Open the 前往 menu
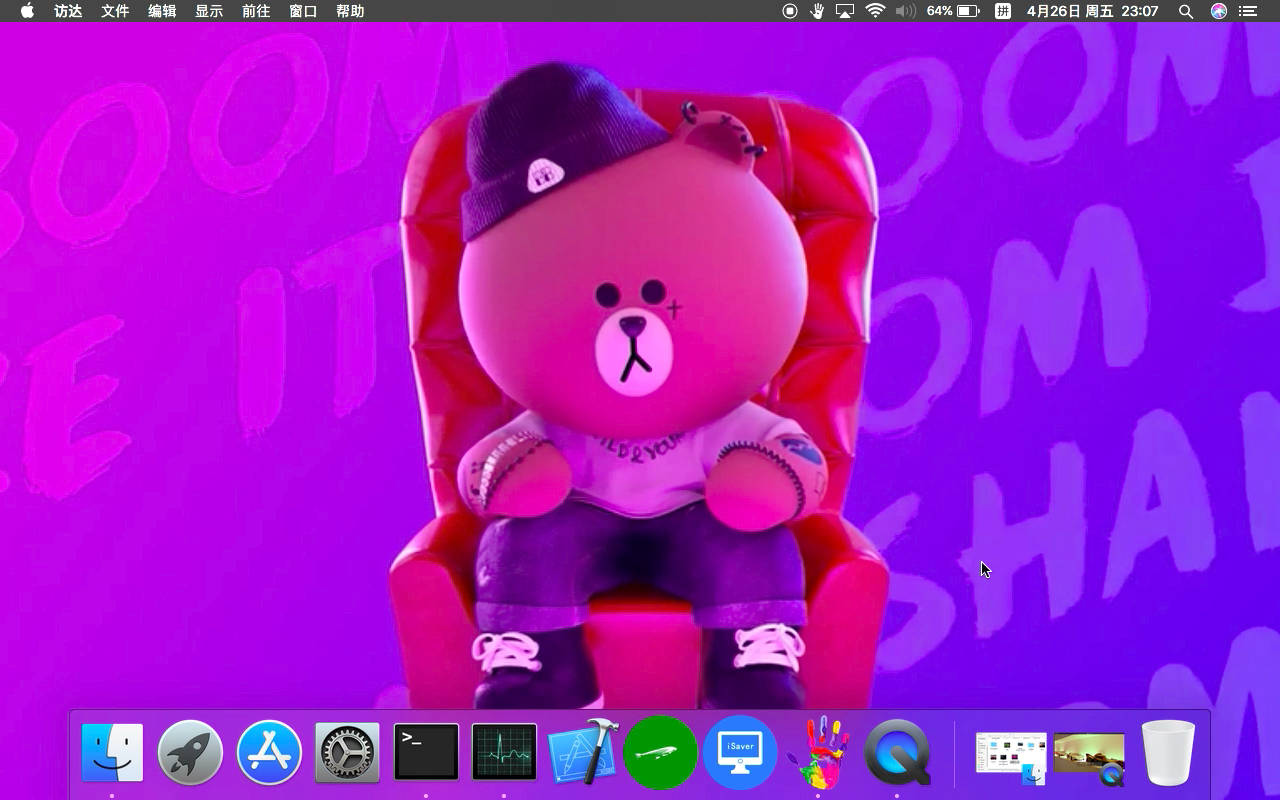This screenshot has width=1280, height=800. tap(256, 11)
